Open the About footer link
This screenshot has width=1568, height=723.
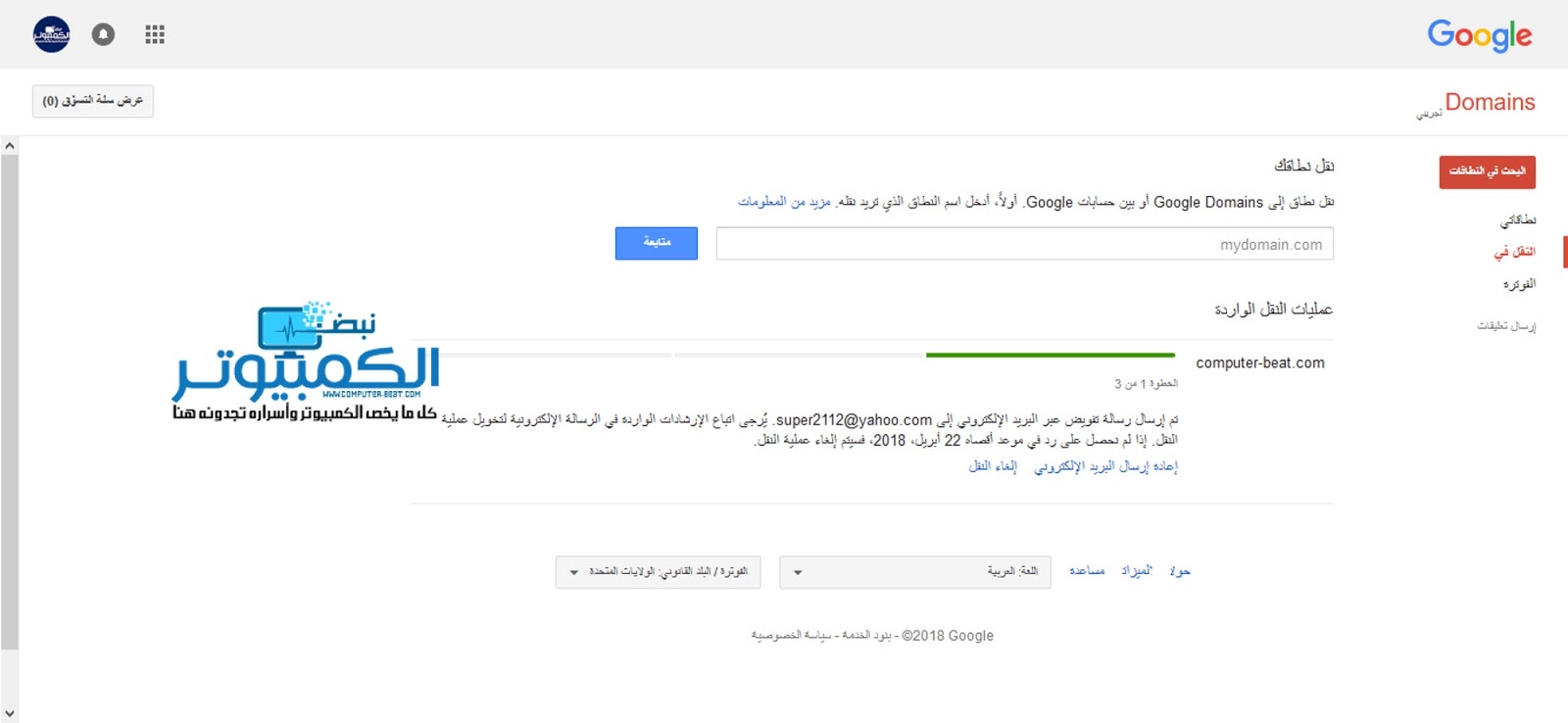tap(1180, 571)
